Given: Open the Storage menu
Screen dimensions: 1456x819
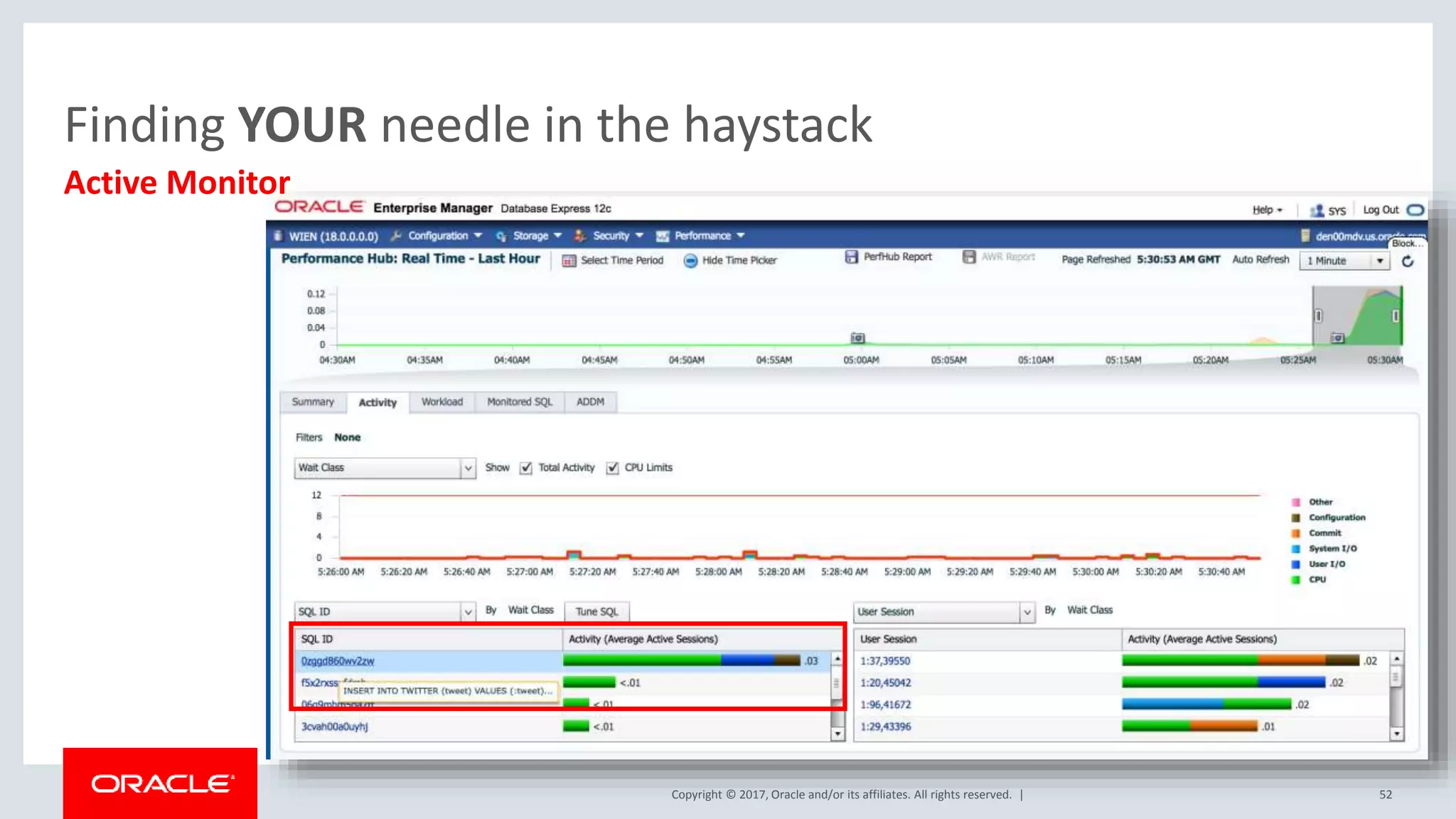Looking at the screenshot, I should (x=537, y=236).
